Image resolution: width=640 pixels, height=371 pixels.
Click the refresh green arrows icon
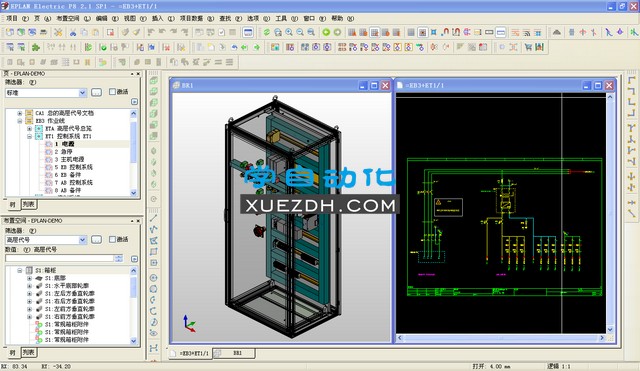click(267, 32)
